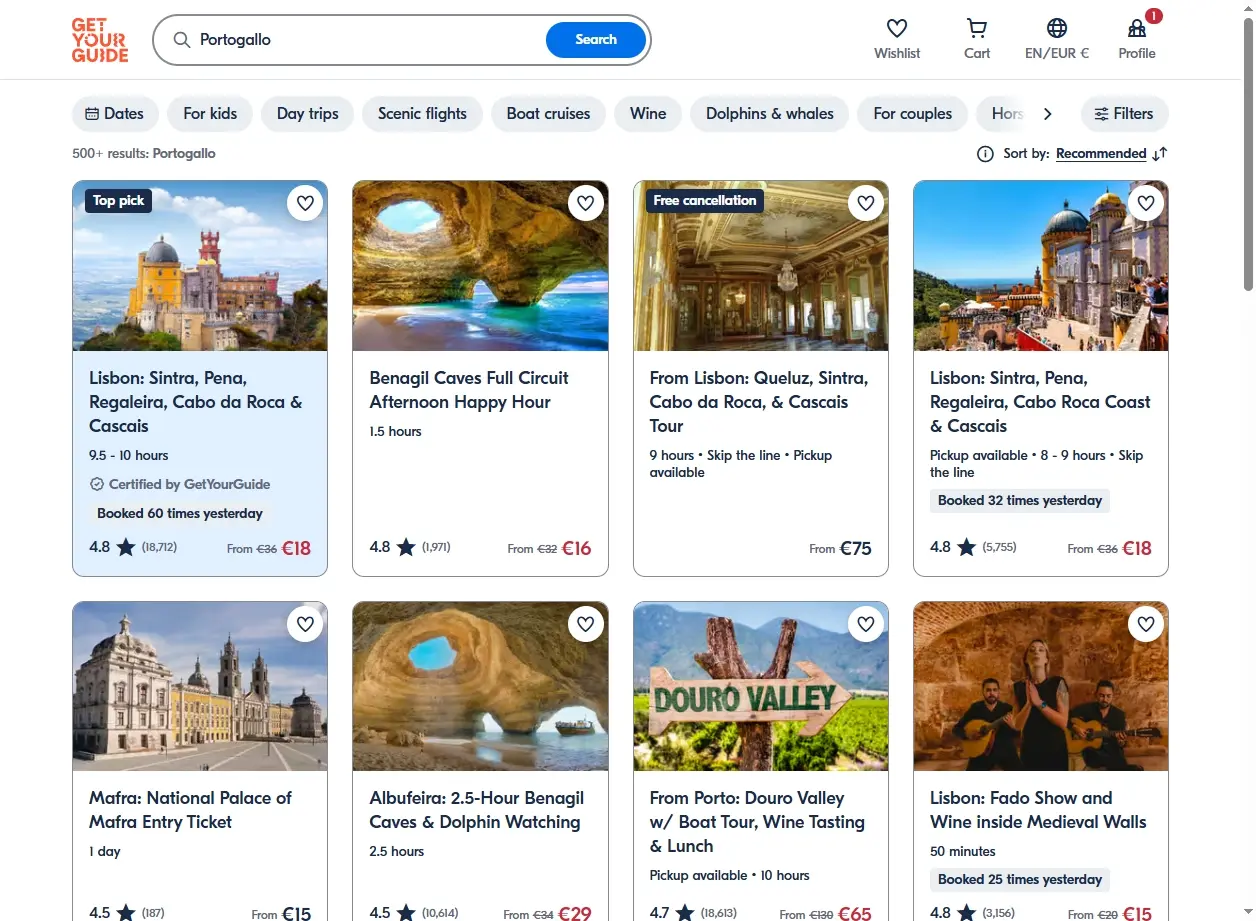The image size is (1256, 921).
Task: Open Lisbon: Sintra, Pena, Regaleira, Cabo da Roca title
Action: (196, 402)
